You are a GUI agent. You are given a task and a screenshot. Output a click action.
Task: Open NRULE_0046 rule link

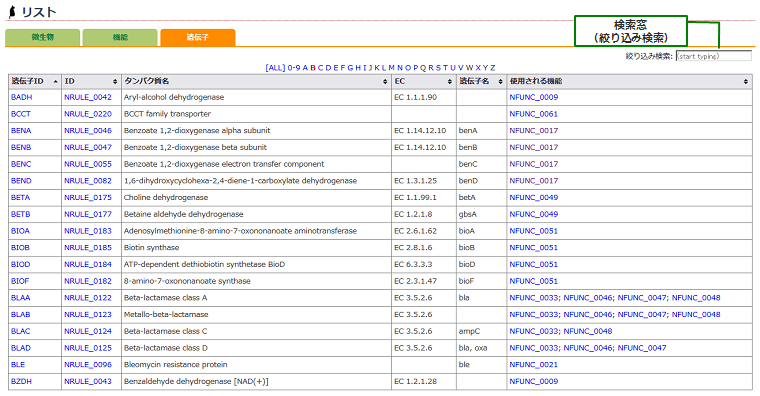pos(88,130)
